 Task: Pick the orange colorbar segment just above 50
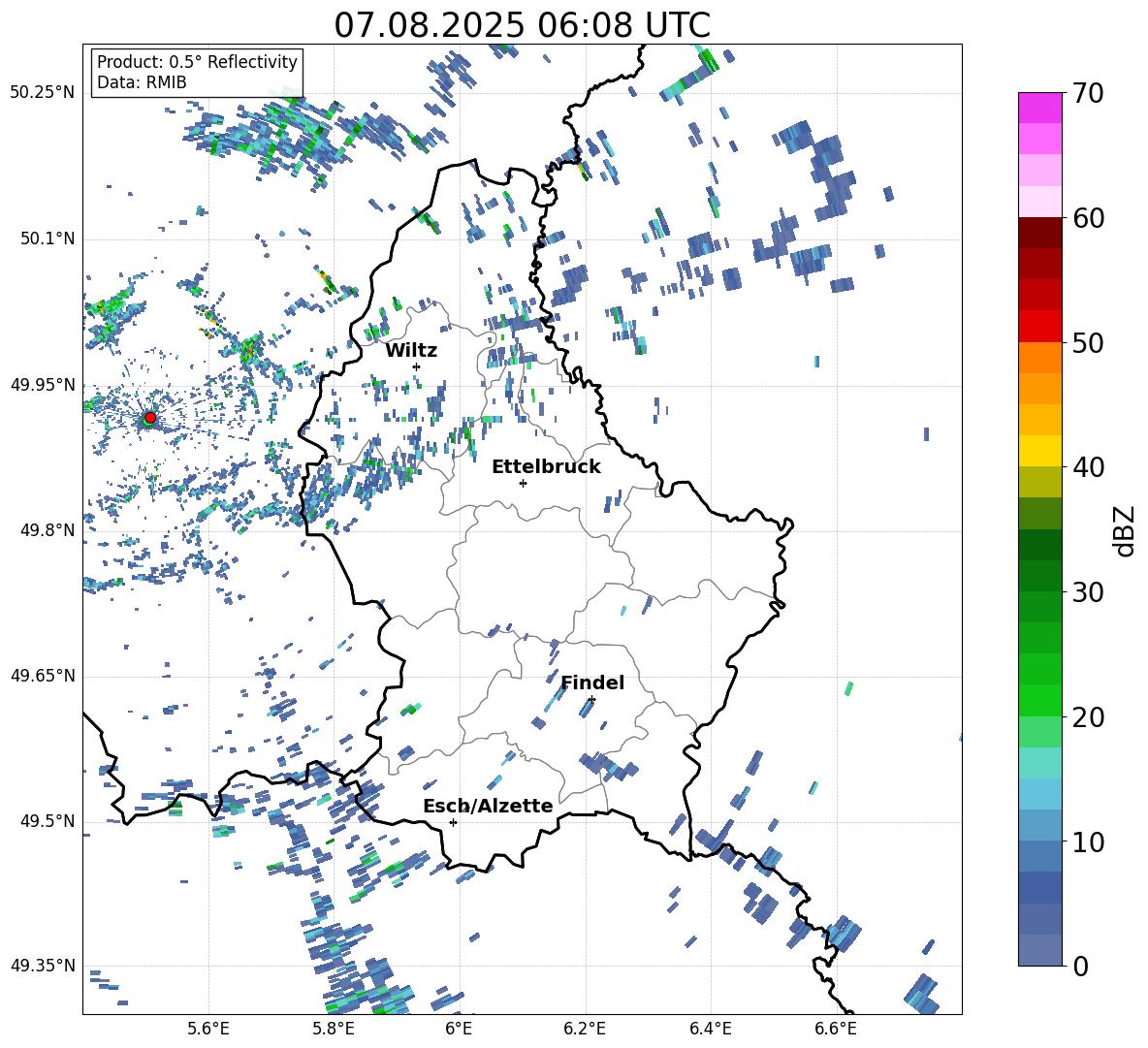click(x=1039, y=358)
